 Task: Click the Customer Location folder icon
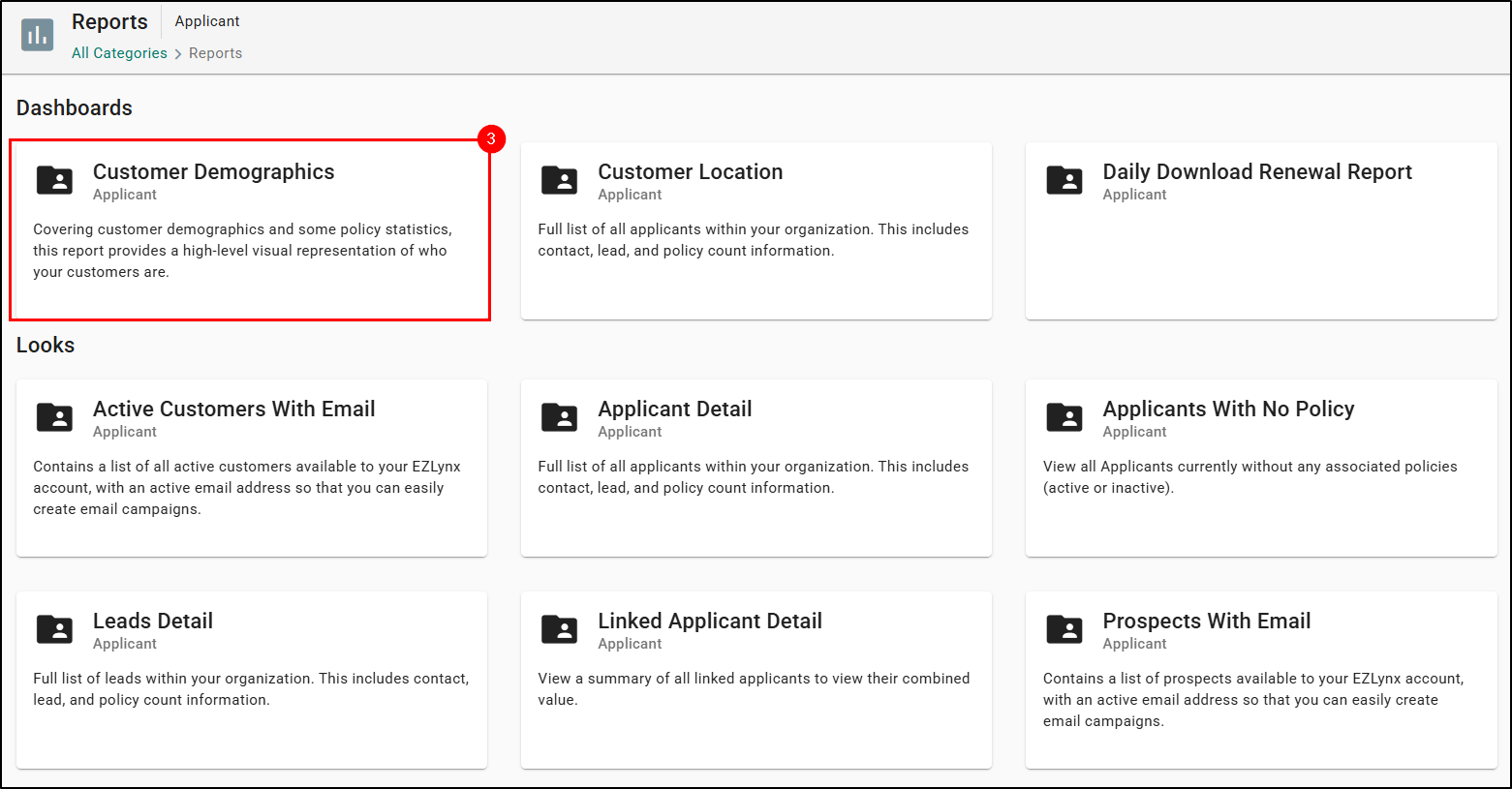pos(559,180)
